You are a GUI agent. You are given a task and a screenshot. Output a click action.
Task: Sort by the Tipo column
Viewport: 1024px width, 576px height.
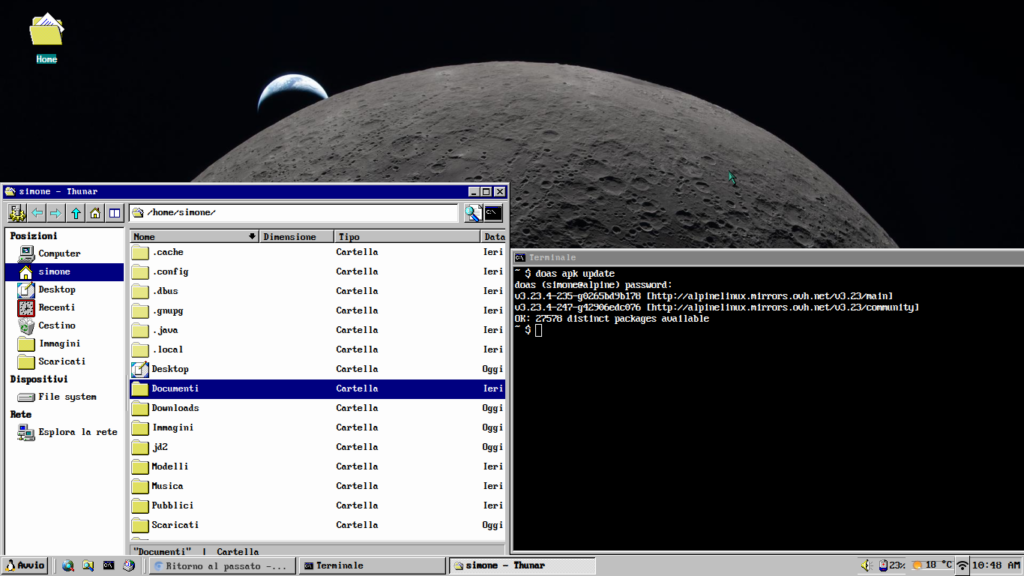(407, 236)
